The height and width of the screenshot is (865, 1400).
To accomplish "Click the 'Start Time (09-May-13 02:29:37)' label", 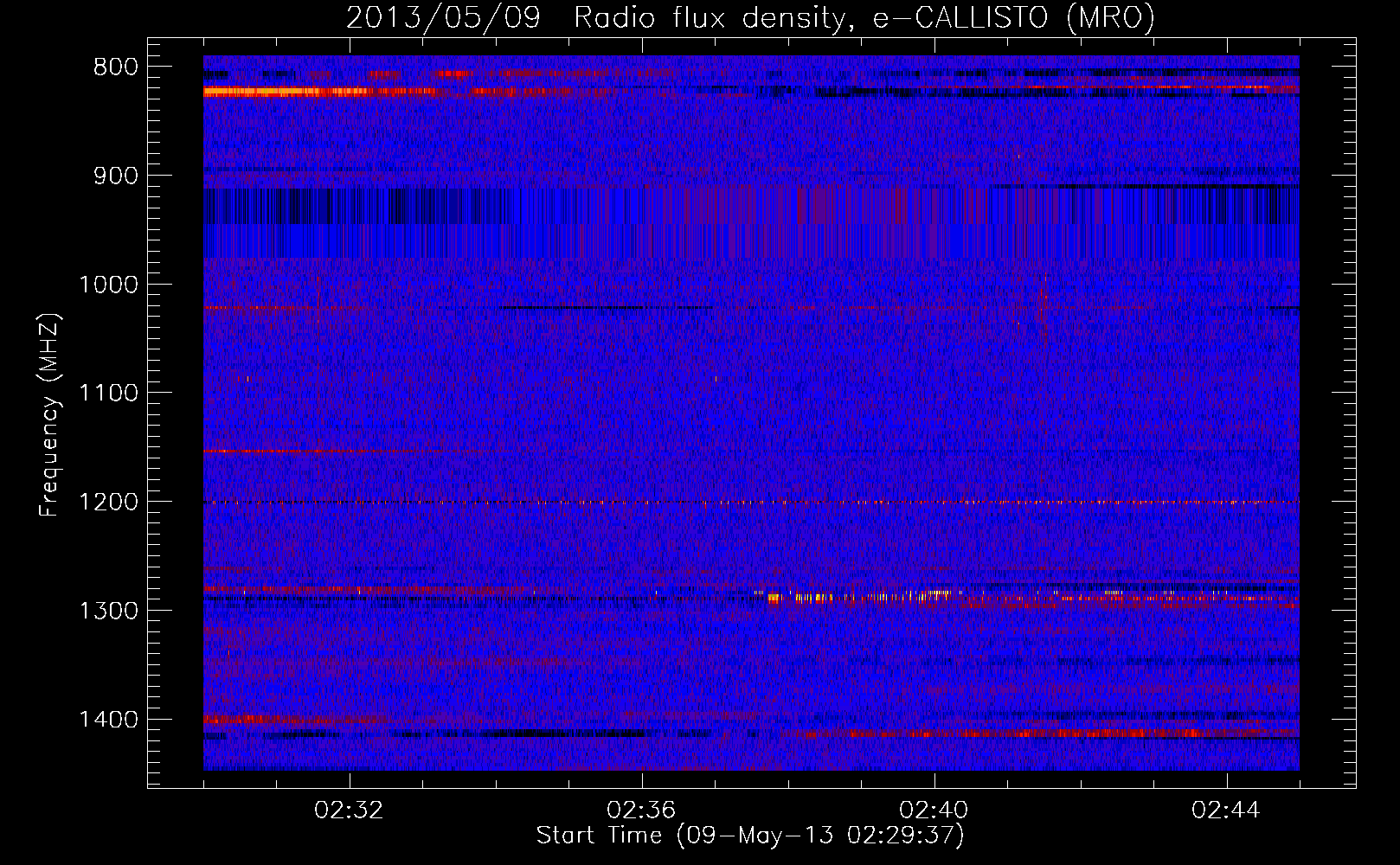I will point(750,836).
